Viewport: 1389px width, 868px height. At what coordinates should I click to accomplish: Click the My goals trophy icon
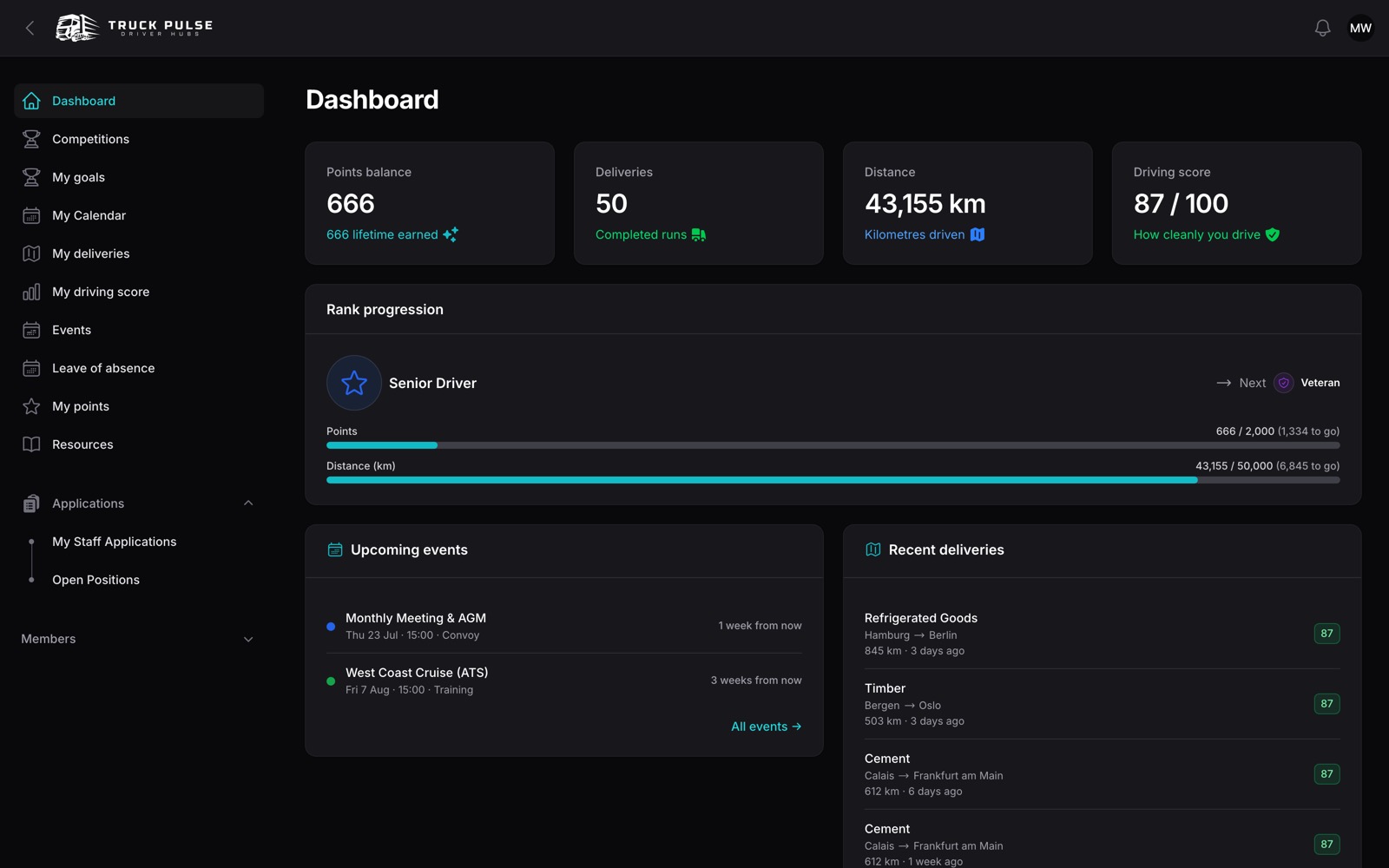(x=31, y=177)
